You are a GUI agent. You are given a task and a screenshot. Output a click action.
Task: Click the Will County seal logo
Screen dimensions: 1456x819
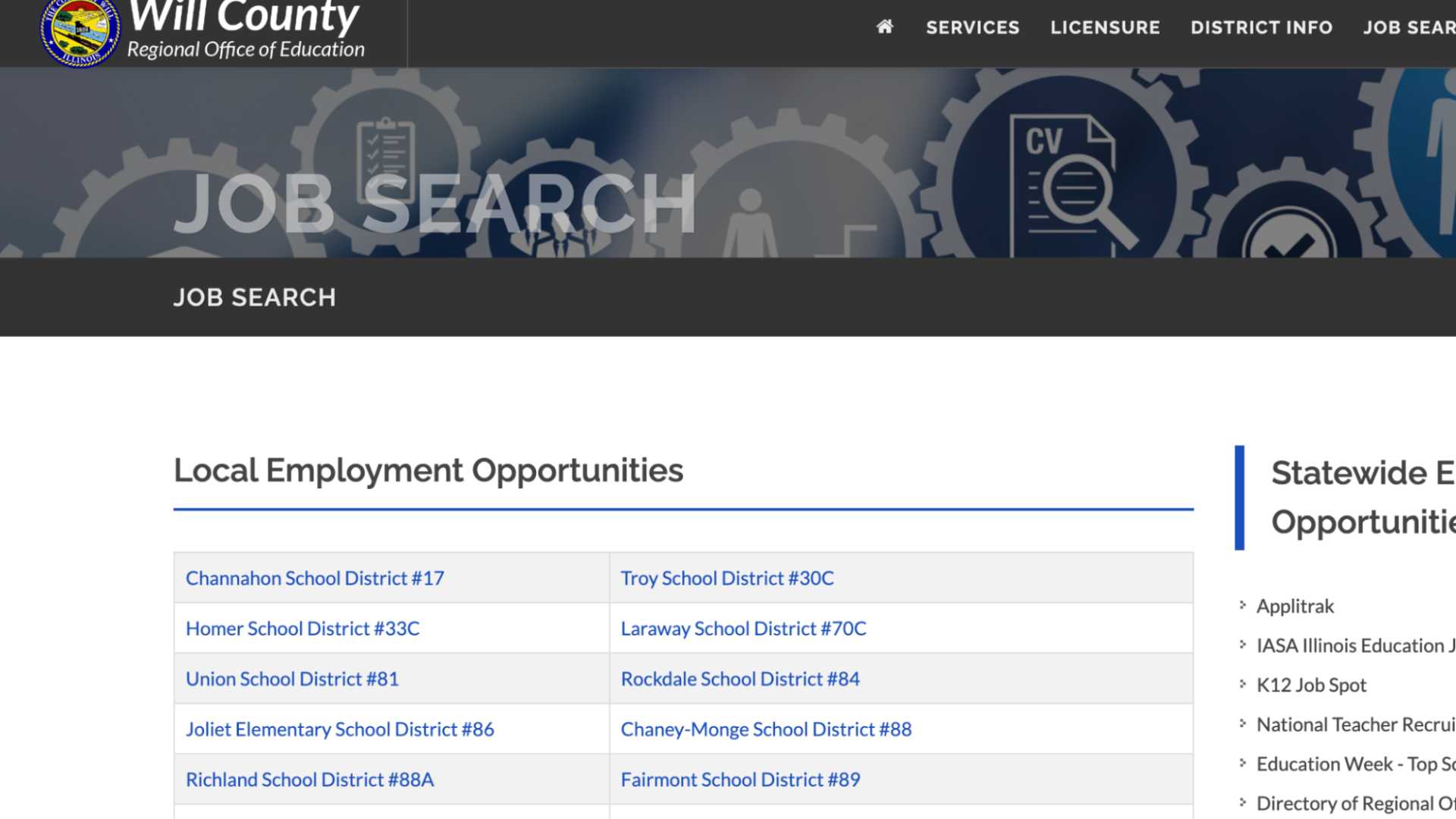point(80,33)
